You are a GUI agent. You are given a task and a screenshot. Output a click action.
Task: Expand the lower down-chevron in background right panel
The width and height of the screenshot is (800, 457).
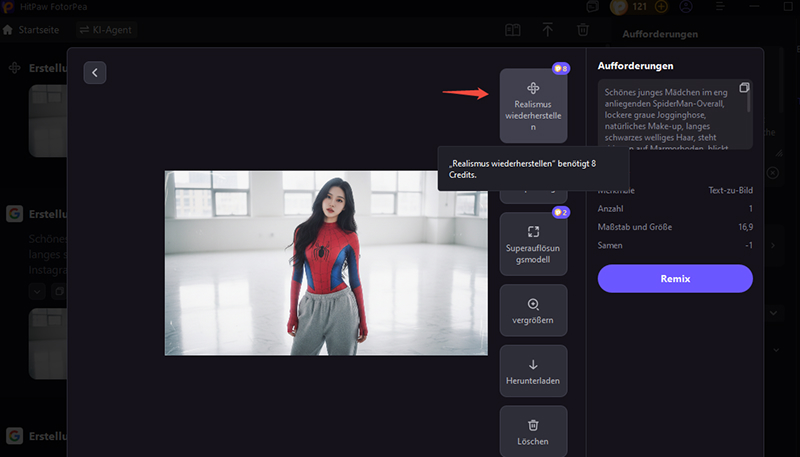776,350
